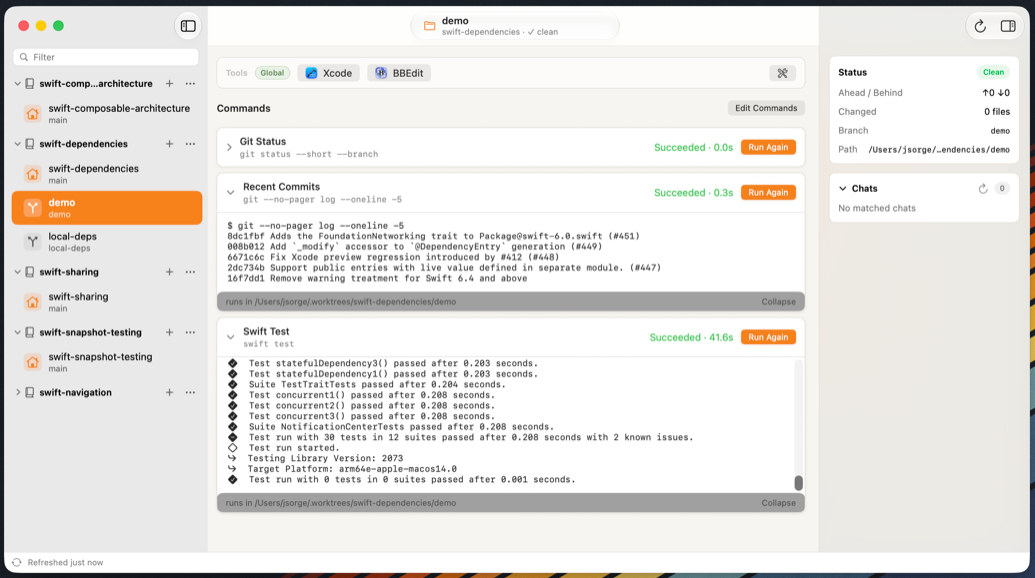Collapse the swift-comp...architecture repo group
The image size is (1035, 578).
pos(18,84)
